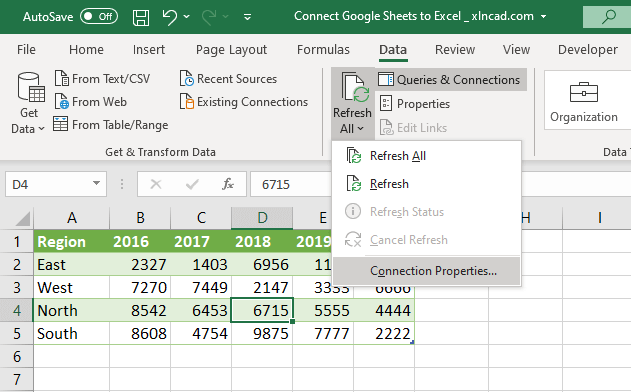631x392 pixels.
Task: Open the Page Layout tab
Action: (231, 50)
